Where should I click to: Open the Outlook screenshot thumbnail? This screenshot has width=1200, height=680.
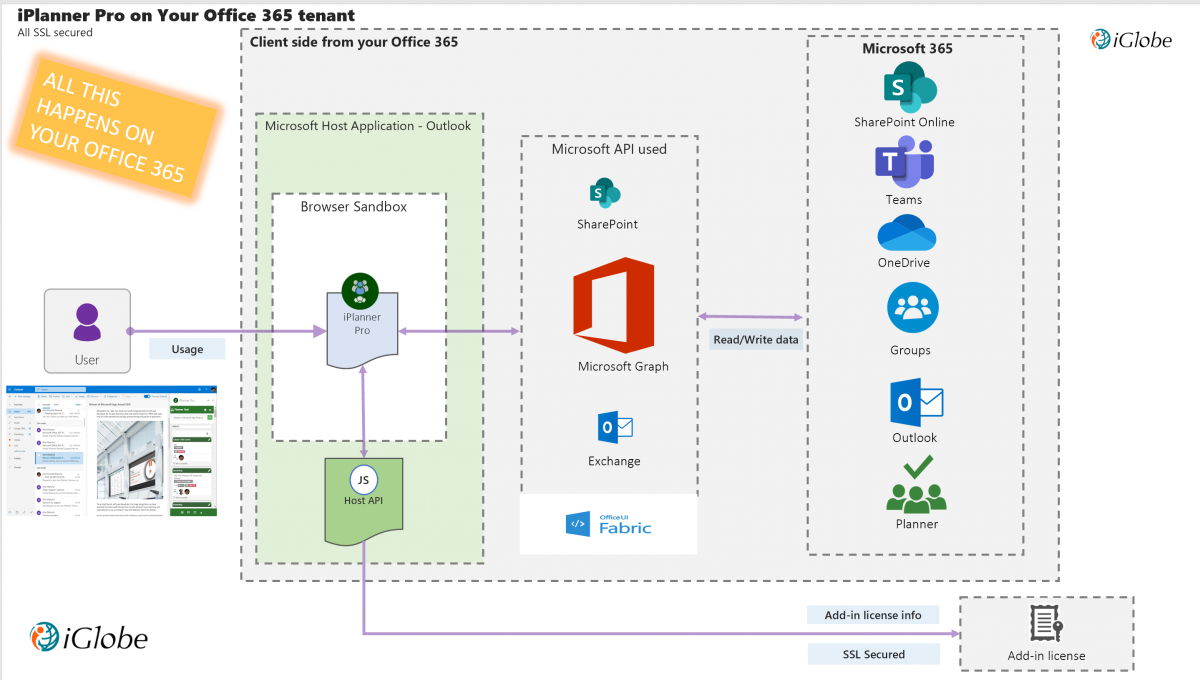[111, 450]
